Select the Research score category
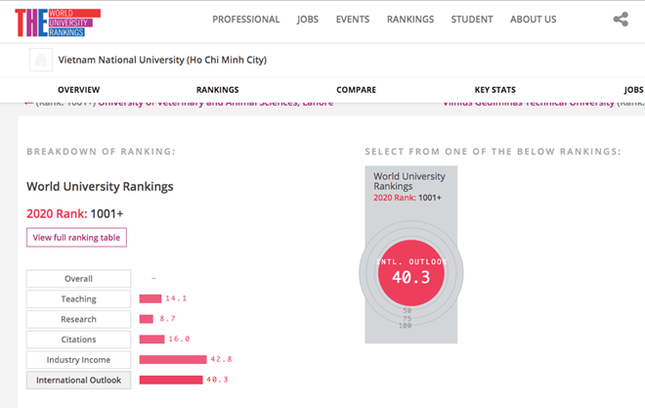The width and height of the screenshot is (645, 408). 79,319
